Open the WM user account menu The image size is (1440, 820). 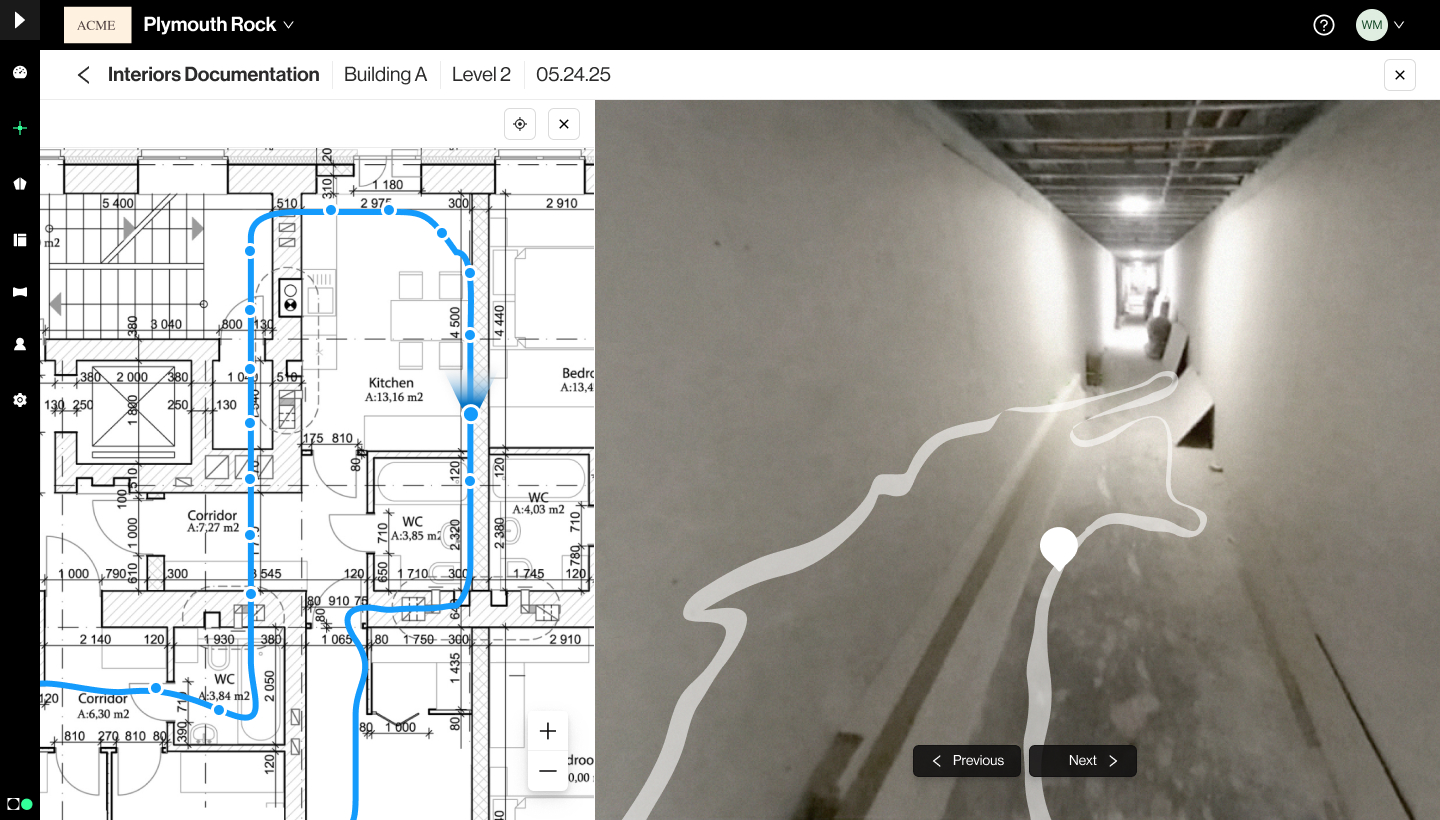click(1380, 25)
